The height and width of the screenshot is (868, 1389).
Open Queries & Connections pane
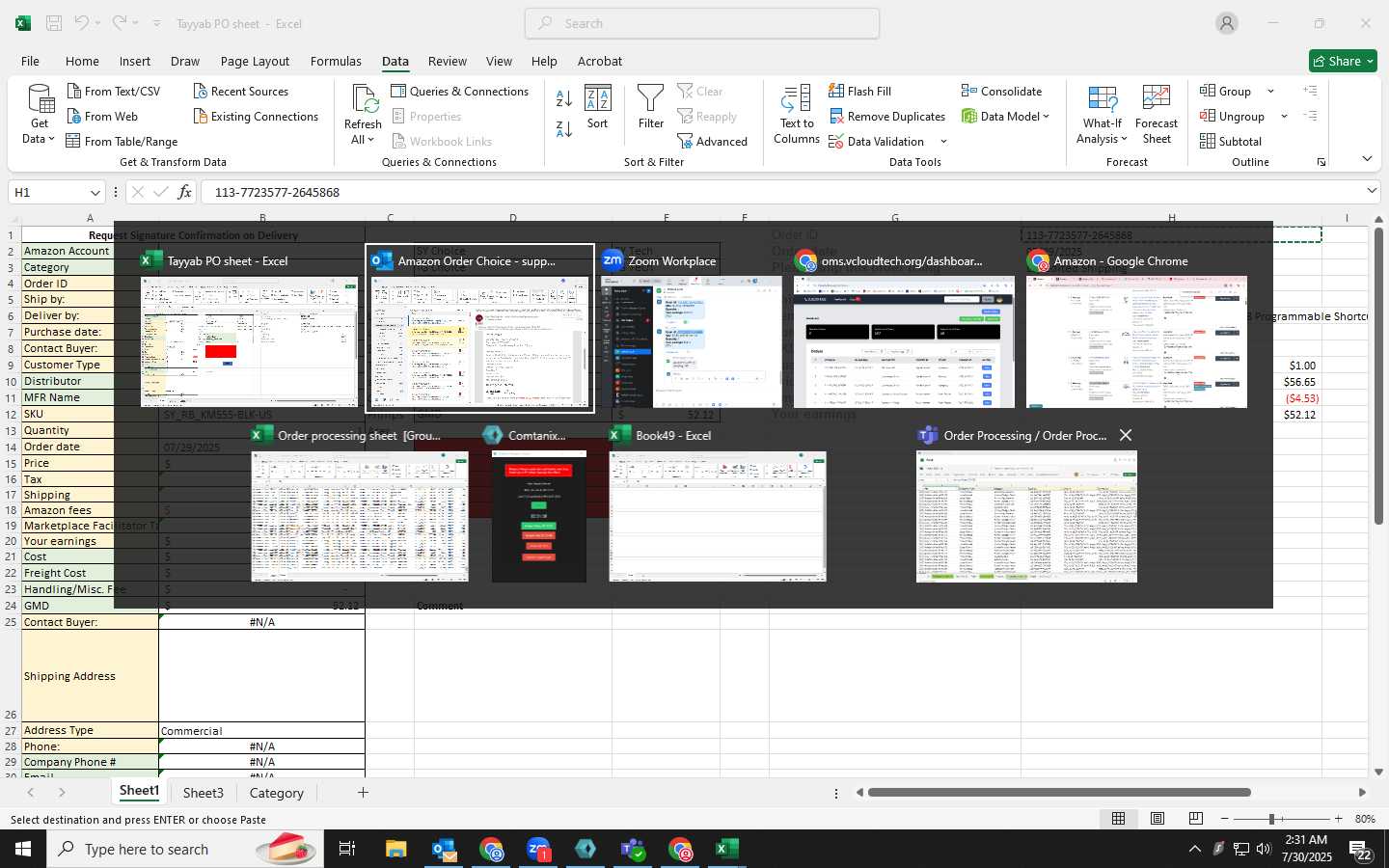click(459, 91)
